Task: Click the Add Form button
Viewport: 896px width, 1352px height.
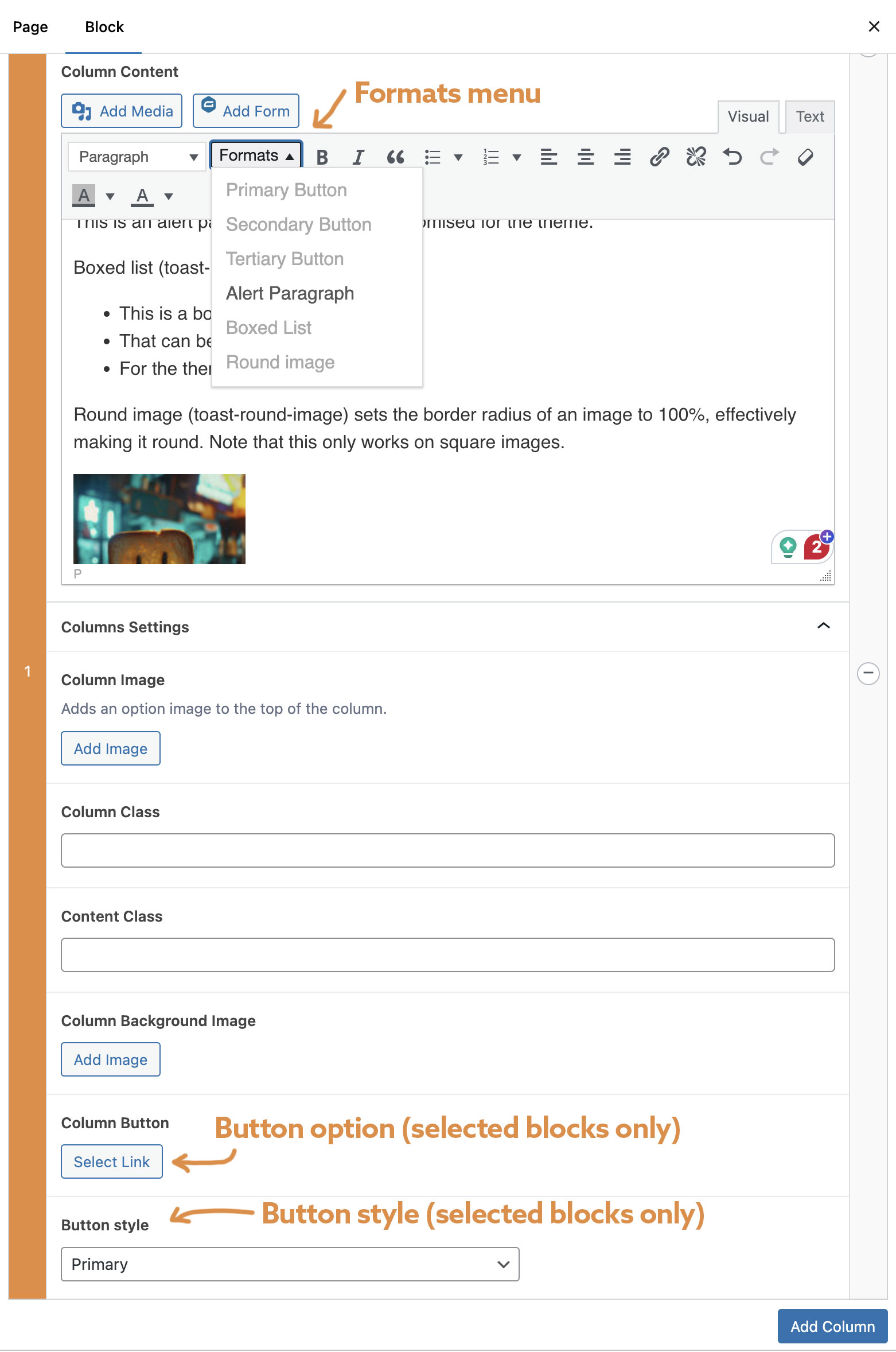Action: [x=246, y=111]
